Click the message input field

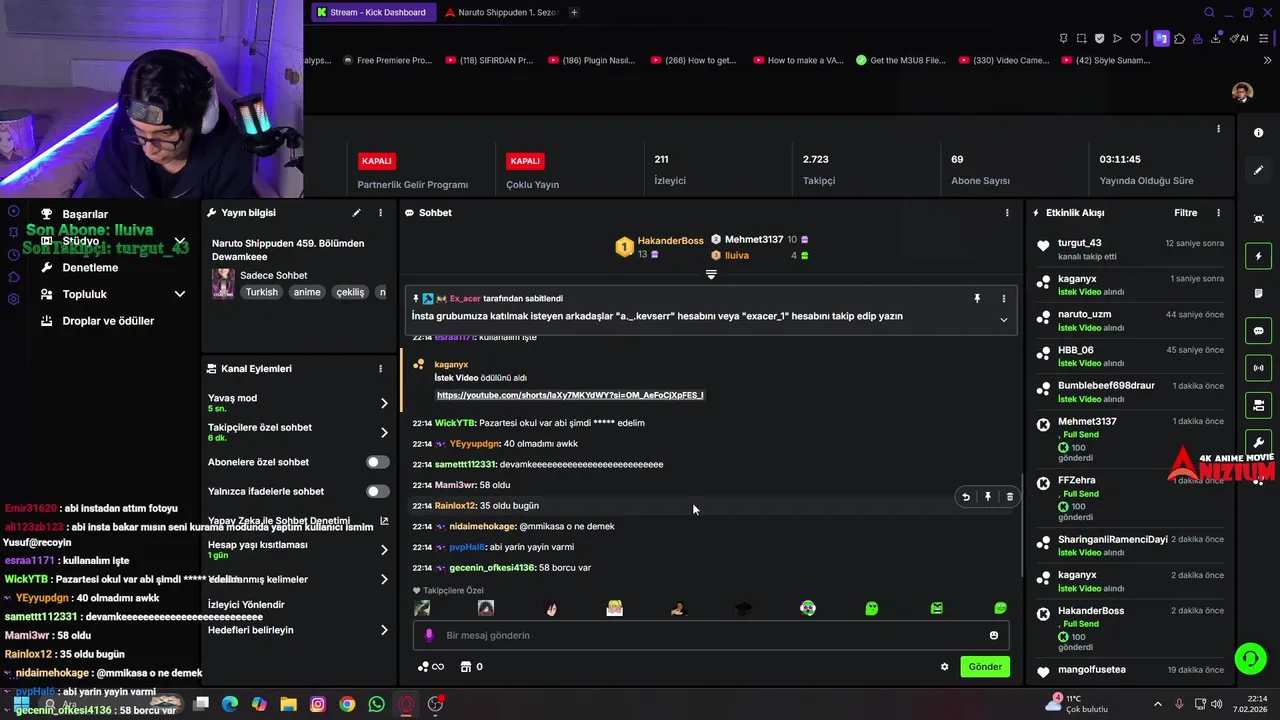point(711,635)
